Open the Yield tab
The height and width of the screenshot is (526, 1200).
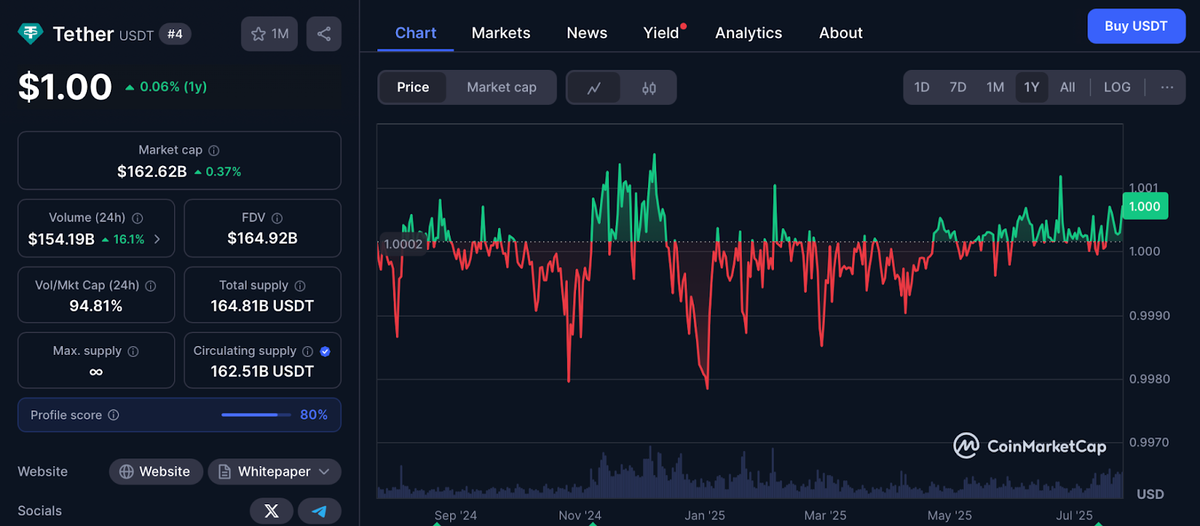pos(662,33)
